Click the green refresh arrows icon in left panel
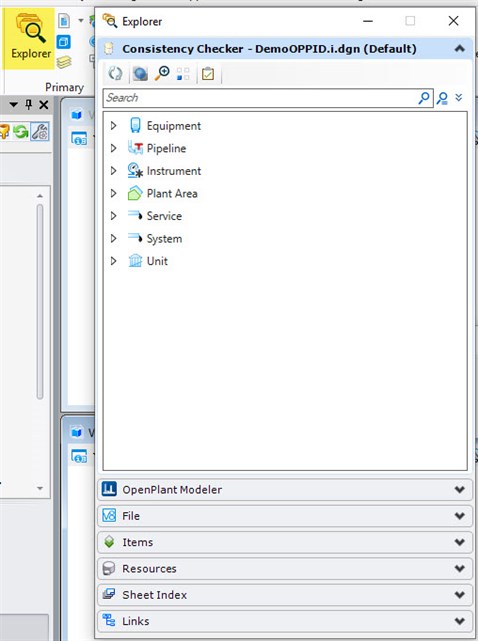The image size is (478, 641). pos(20,132)
